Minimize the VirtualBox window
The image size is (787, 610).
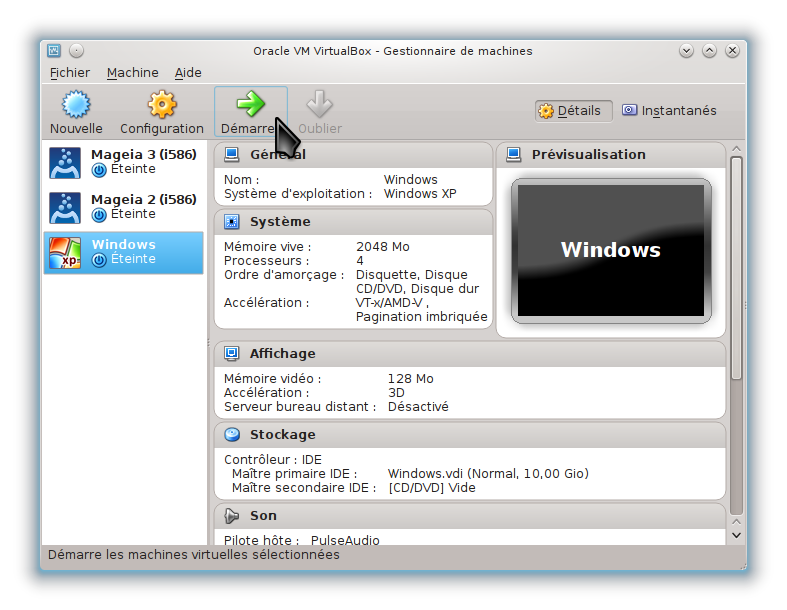(x=686, y=51)
